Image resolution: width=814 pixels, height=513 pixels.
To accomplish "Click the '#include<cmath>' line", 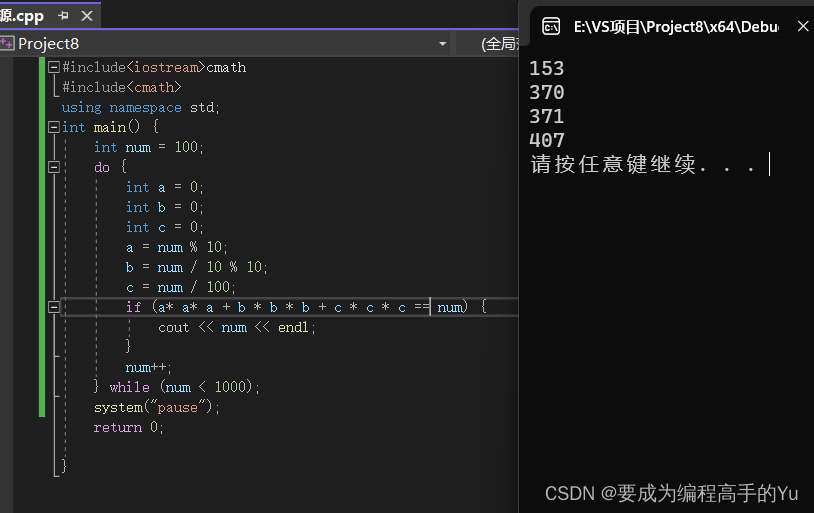I will coord(121,87).
